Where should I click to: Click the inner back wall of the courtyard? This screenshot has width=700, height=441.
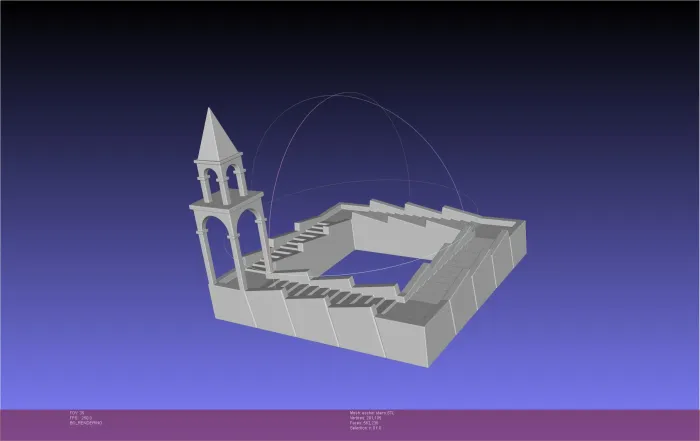404,234
